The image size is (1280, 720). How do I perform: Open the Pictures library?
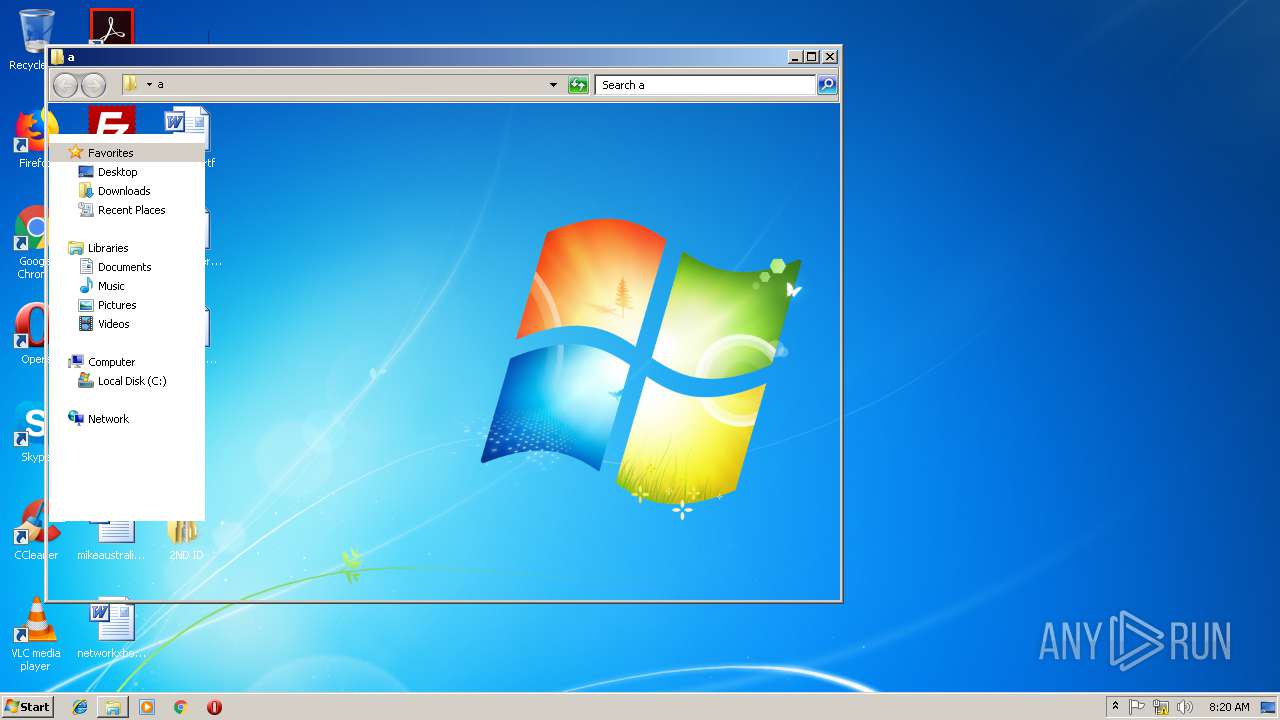pos(117,305)
